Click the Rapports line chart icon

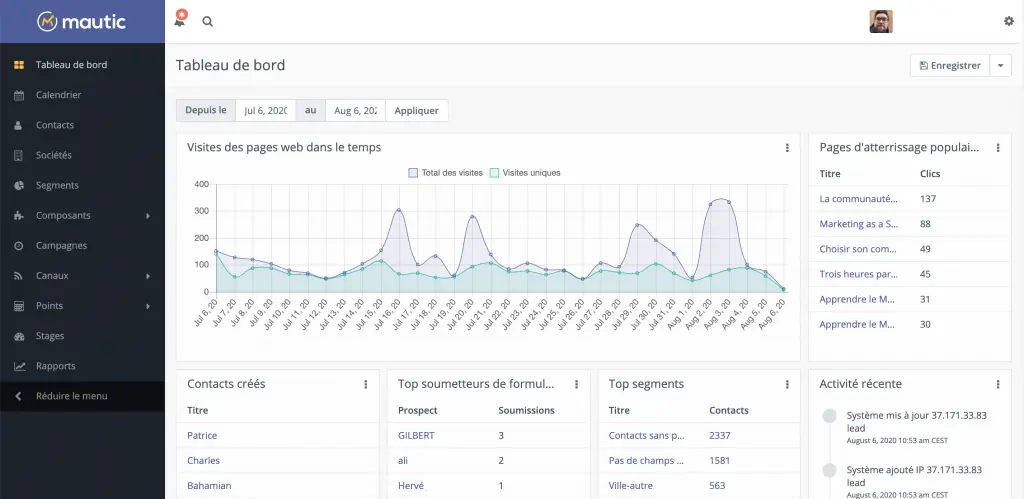click(20, 366)
